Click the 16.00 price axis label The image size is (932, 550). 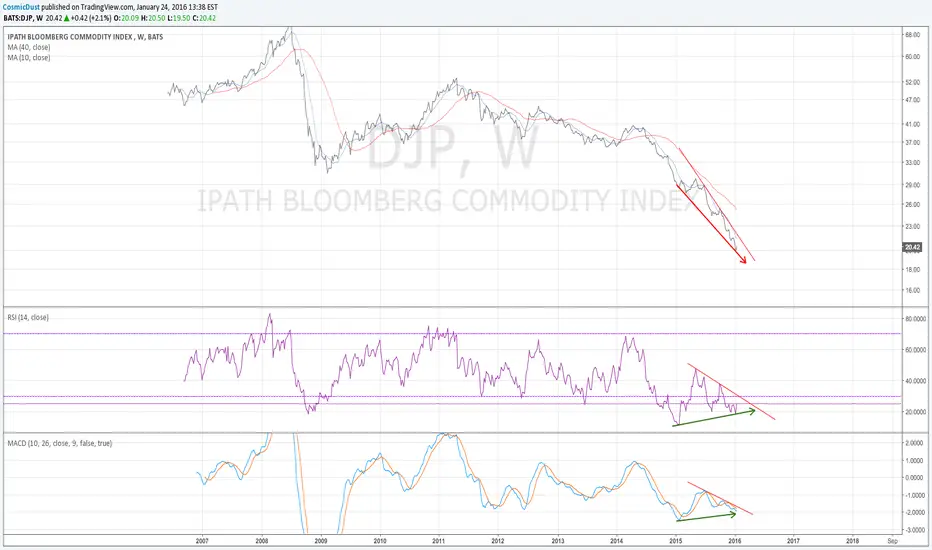[912, 290]
